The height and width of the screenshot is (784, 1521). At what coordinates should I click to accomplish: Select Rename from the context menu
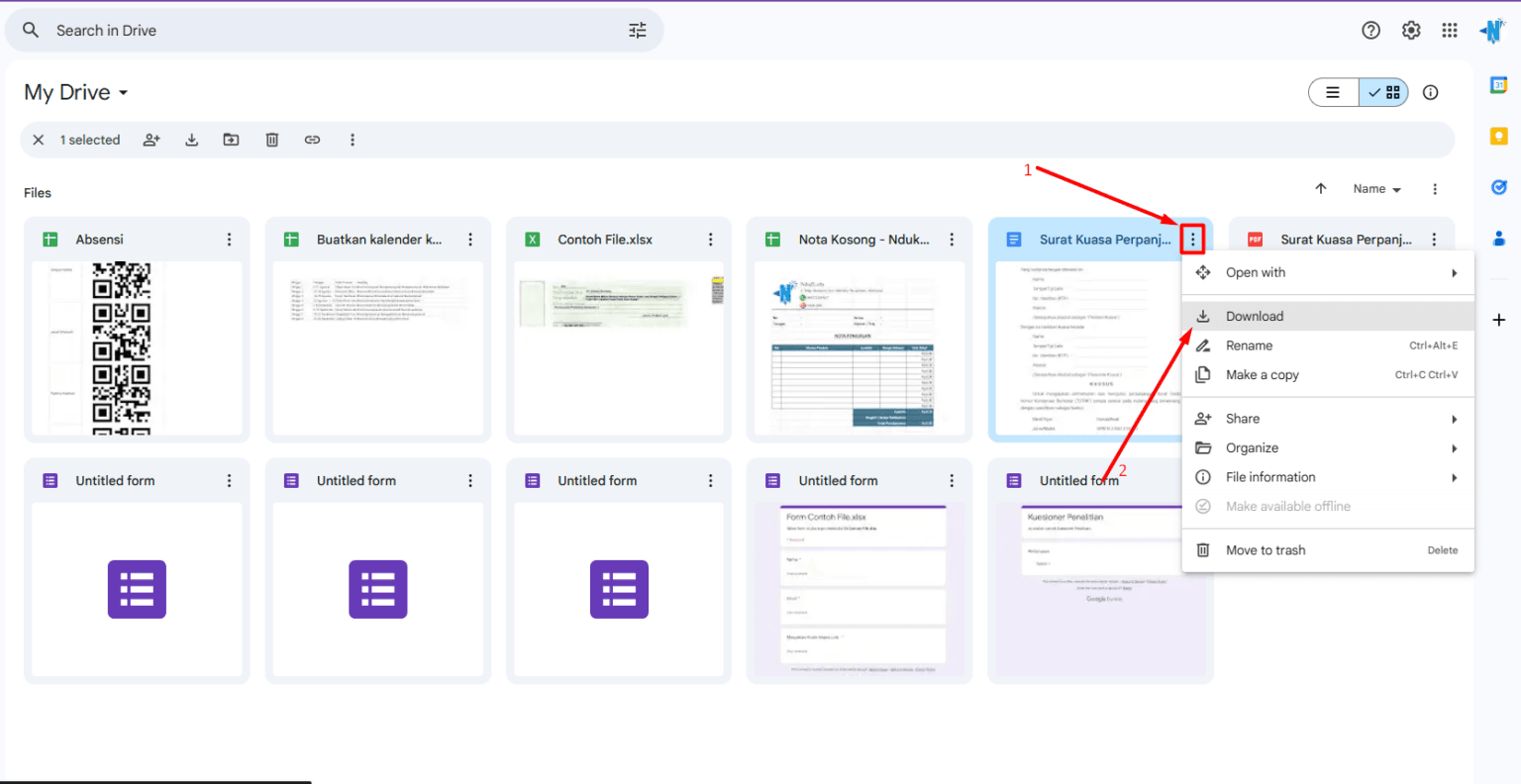pyautogui.click(x=1250, y=345)
